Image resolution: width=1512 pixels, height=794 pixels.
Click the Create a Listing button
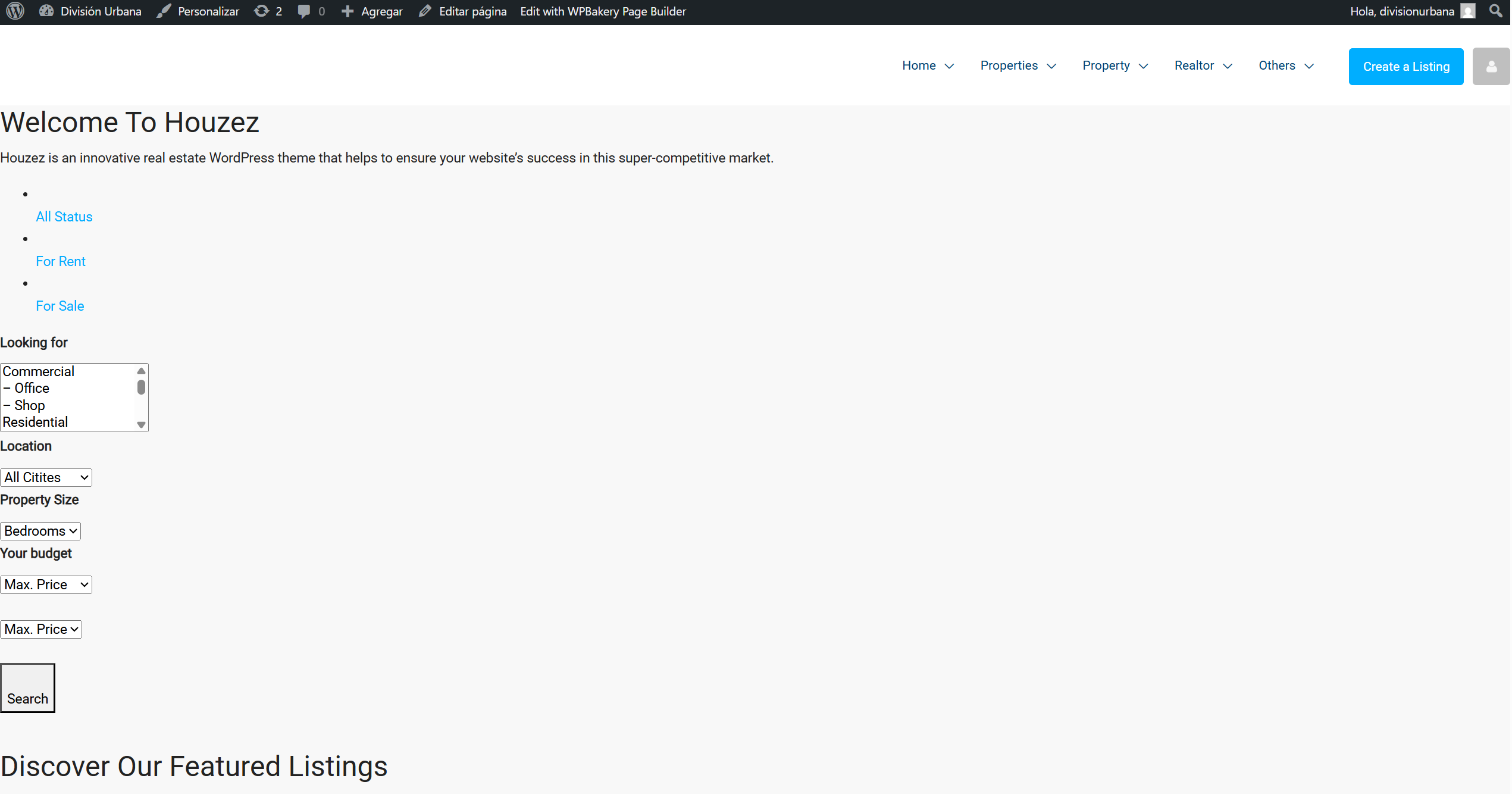point(1405,67)
